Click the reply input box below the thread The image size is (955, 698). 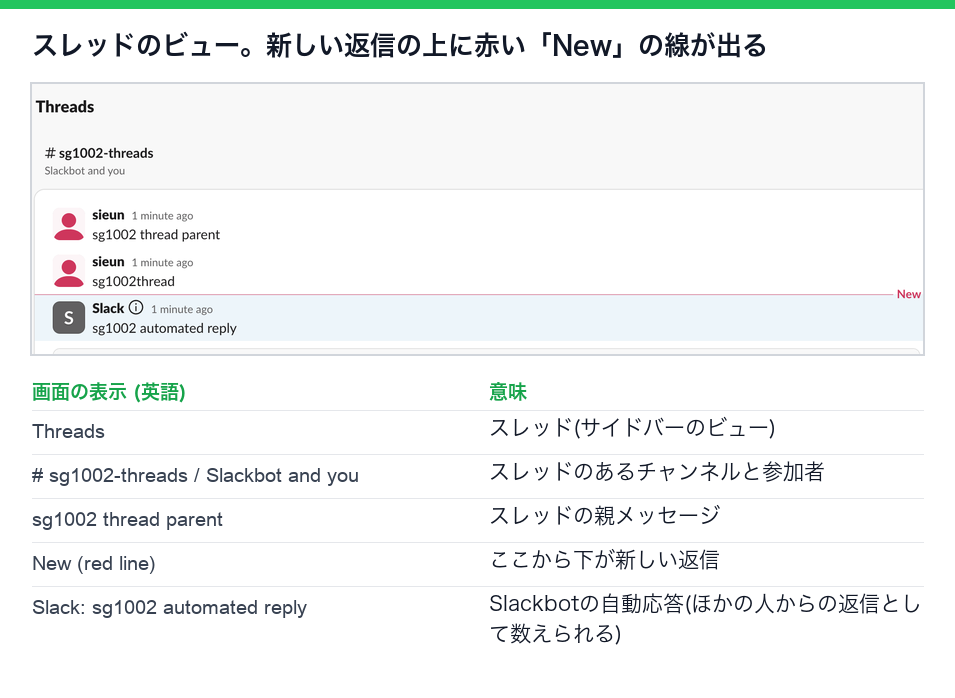pos(486,351)
